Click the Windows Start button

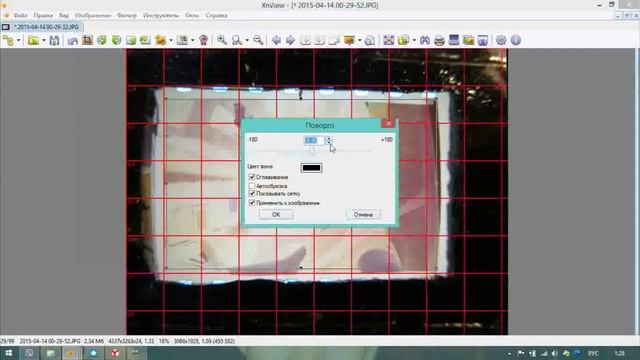pos(8,353)
